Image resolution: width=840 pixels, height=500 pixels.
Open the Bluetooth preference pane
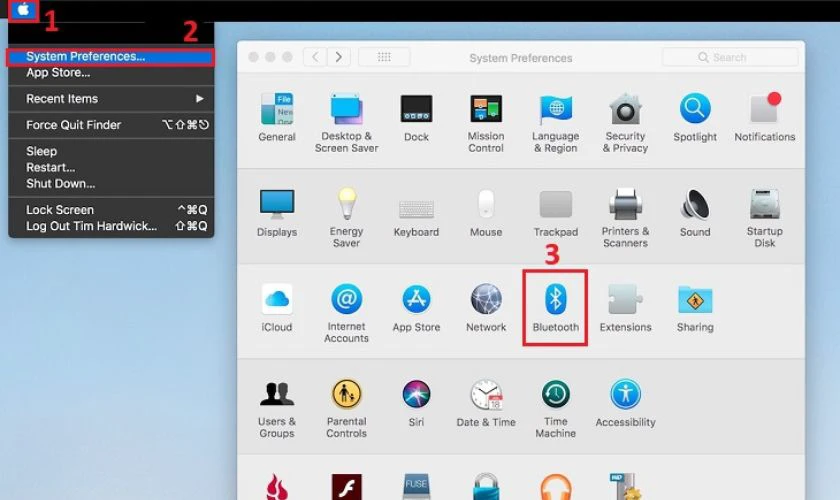point(556,308)
